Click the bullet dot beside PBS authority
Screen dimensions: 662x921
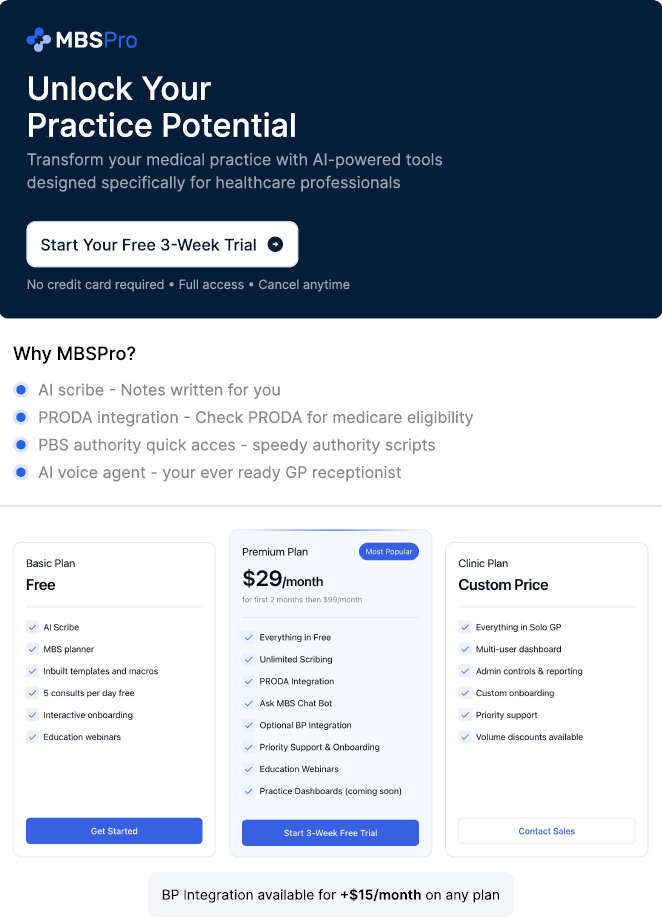(x=21, y=445)
